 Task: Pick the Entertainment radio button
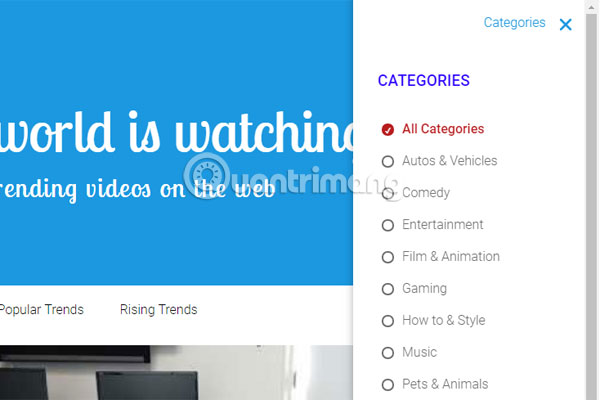pyautogui.click(x=388, y=225)
